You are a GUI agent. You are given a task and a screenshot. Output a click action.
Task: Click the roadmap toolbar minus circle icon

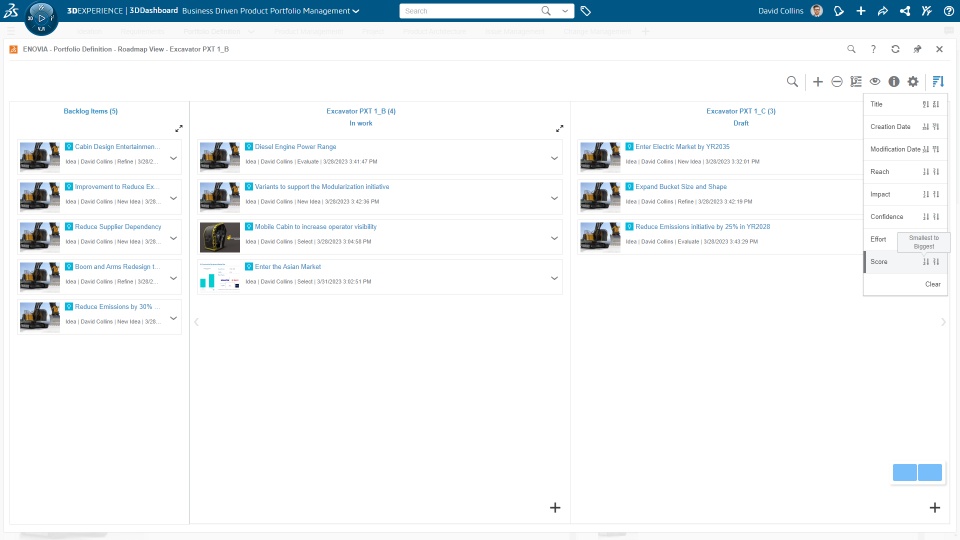click(x=837, y=81)
